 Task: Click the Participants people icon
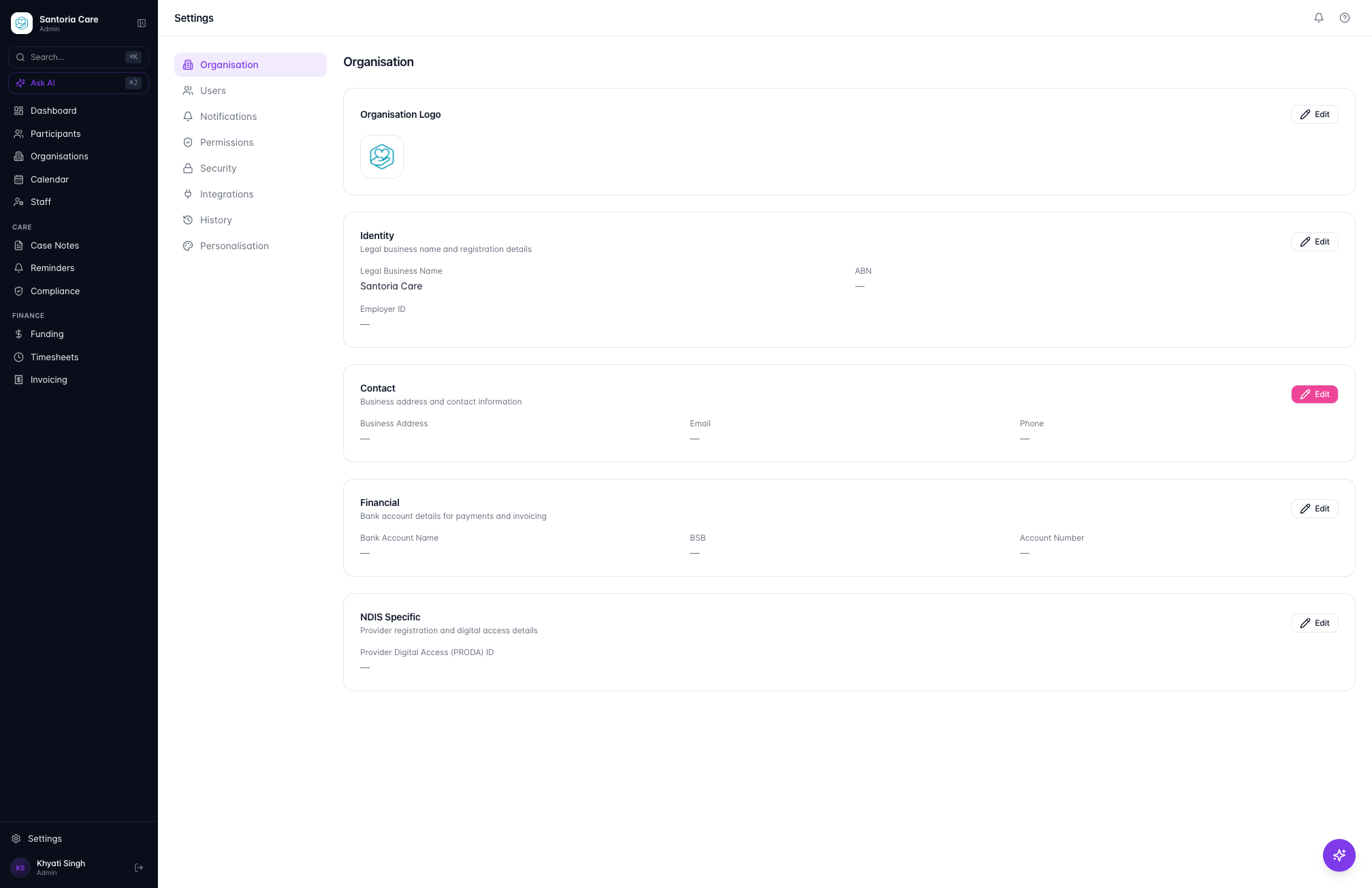(19, 133)
